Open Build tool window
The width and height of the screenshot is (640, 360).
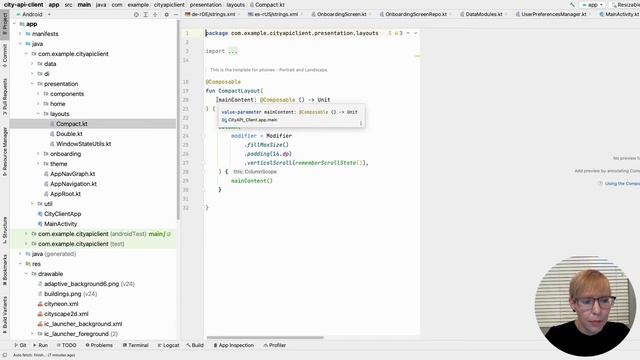[x=195, y=345]
